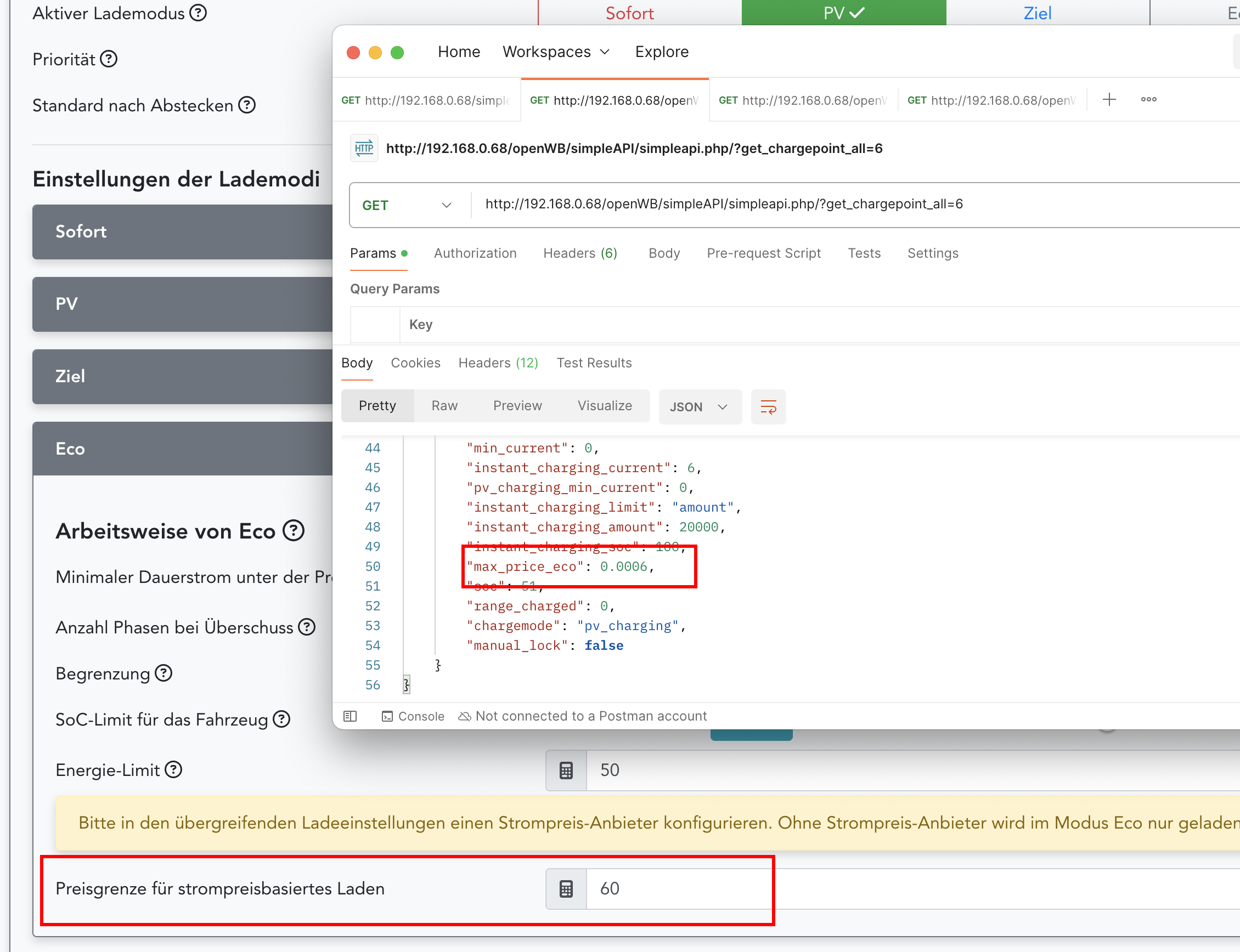
Task: Click the word-wrap icon in response toolbar
Action: coord(768,406)
